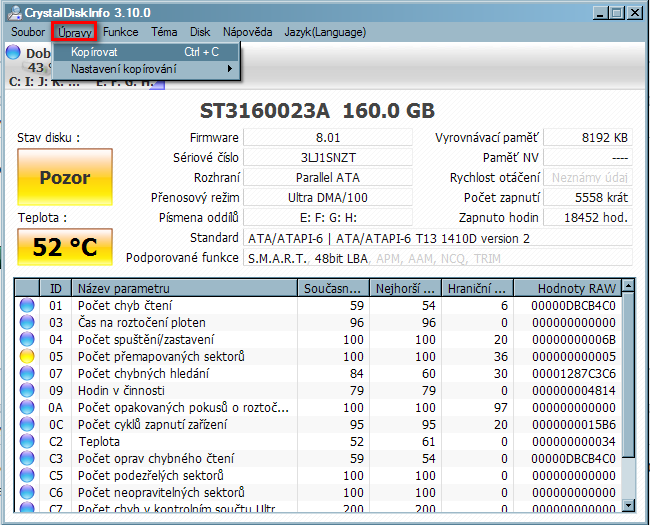650x525 pixels.
Task: Click the ATA/ATAPI-6 standard field
Action: 438,238
